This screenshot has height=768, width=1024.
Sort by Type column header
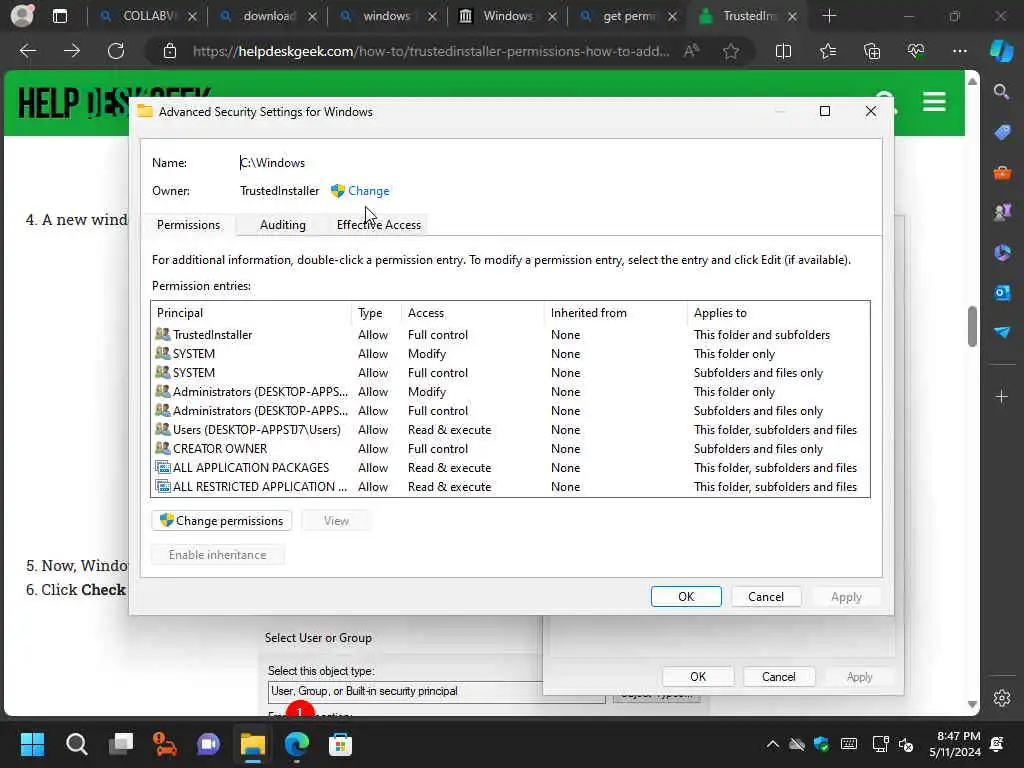(x=376, y=313)
